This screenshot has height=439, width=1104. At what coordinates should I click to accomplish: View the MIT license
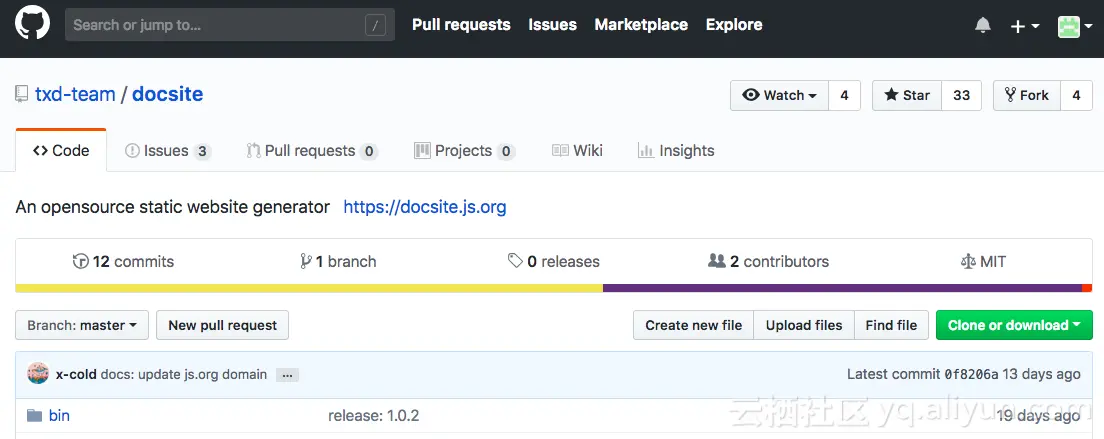coord(983,262)
